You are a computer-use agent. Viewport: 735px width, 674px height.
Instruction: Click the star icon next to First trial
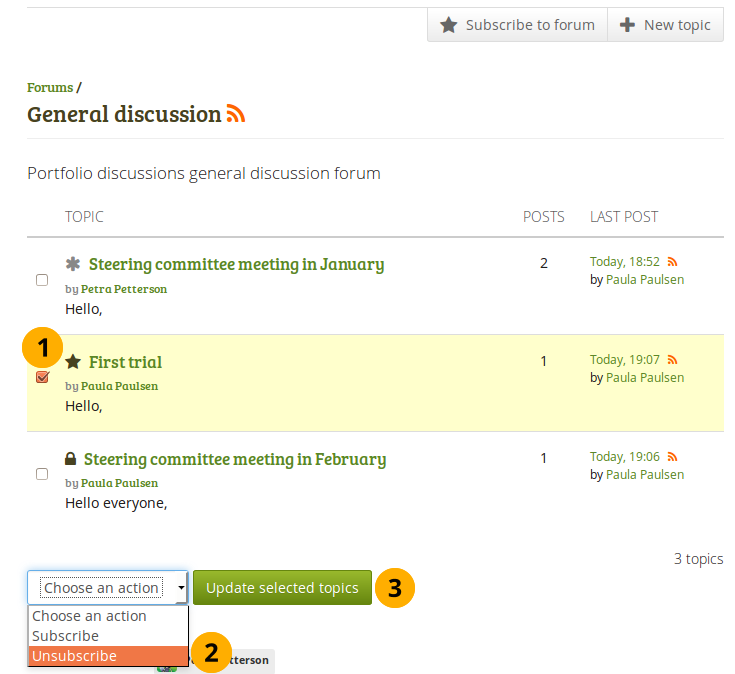(x=73, y=362)
